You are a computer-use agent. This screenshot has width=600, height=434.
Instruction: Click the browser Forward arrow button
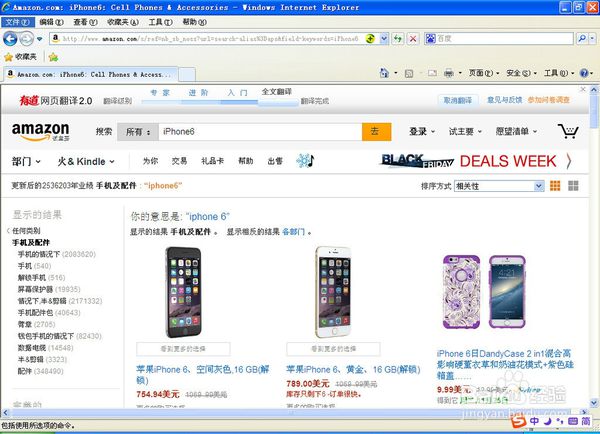[x=26, y=39]
